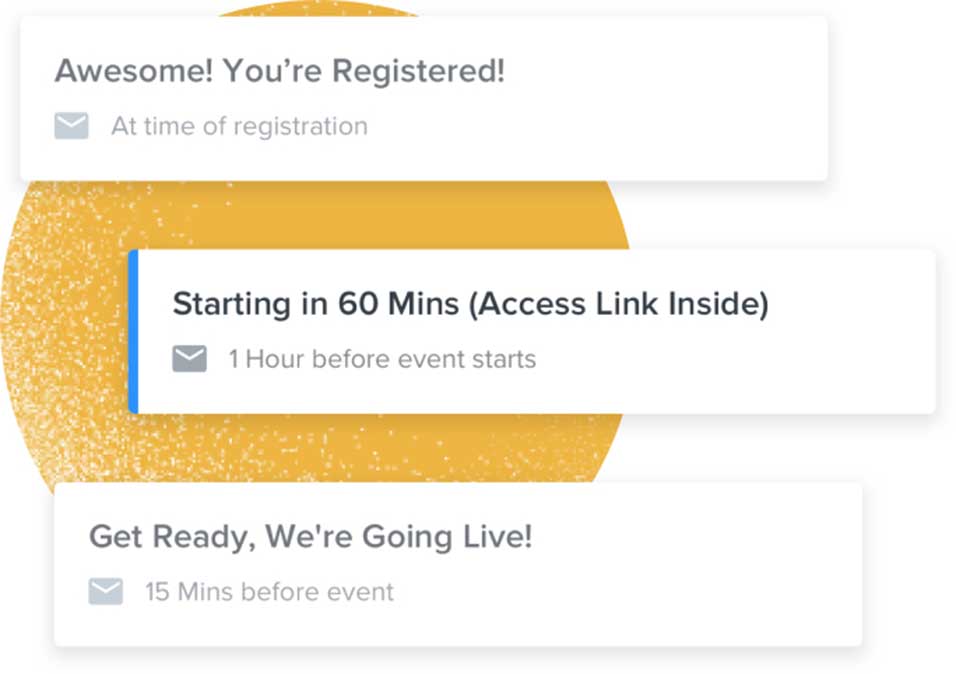Click the envelope icon beside 1 Hour before event starts
The width and height of the screenshot is (956, 674).
click(189, 359)
